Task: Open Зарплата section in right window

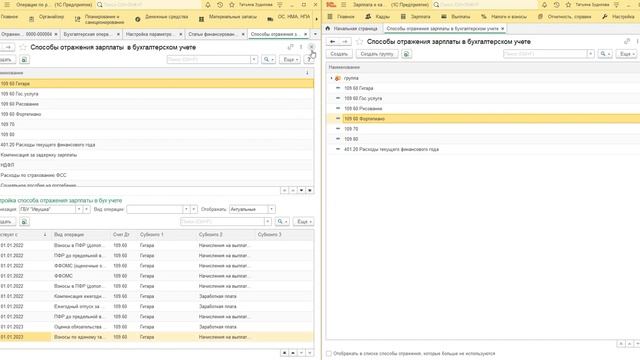Action: (415, 17)
